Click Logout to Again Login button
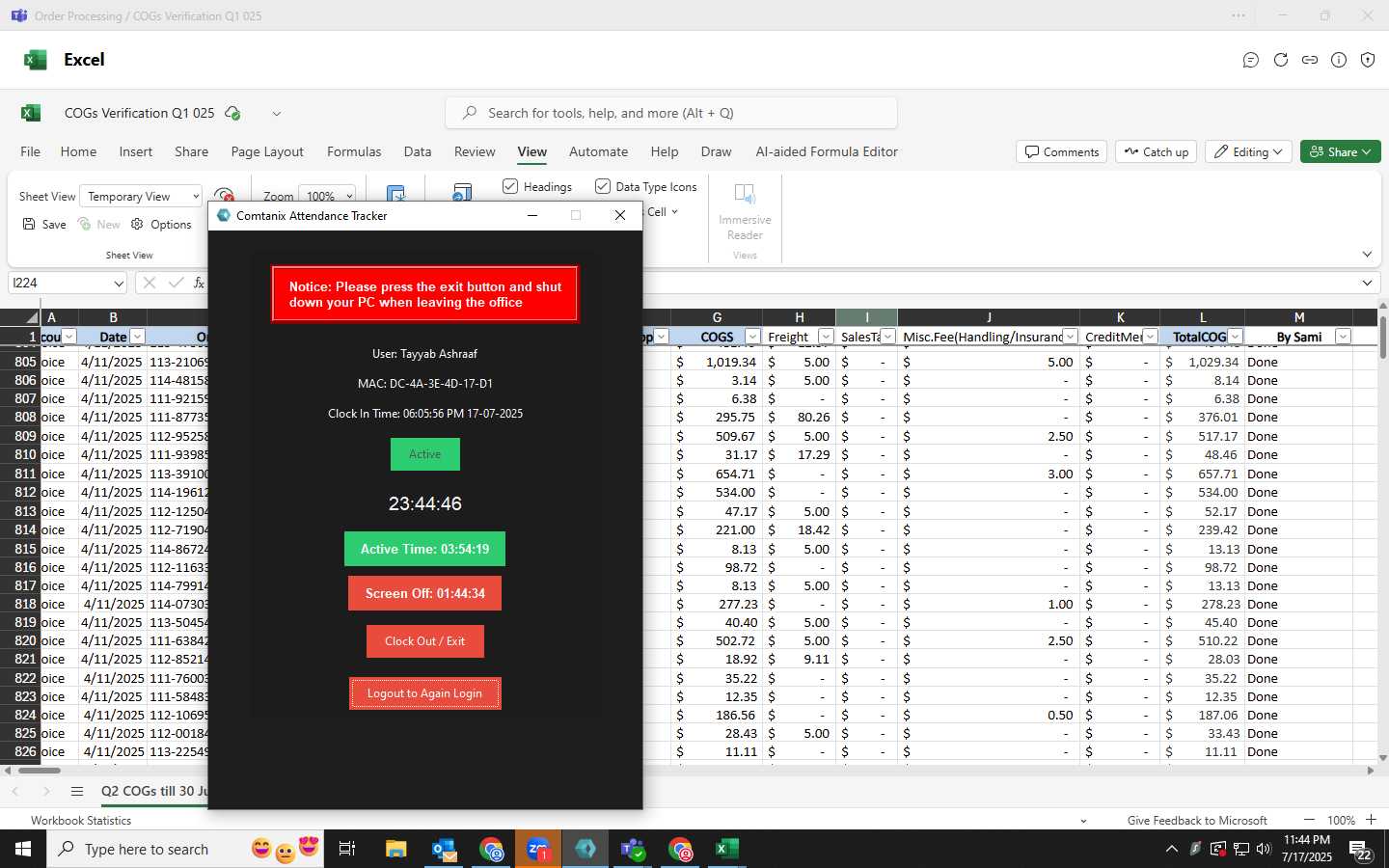The image size is (1389, 868). [424, 693]
